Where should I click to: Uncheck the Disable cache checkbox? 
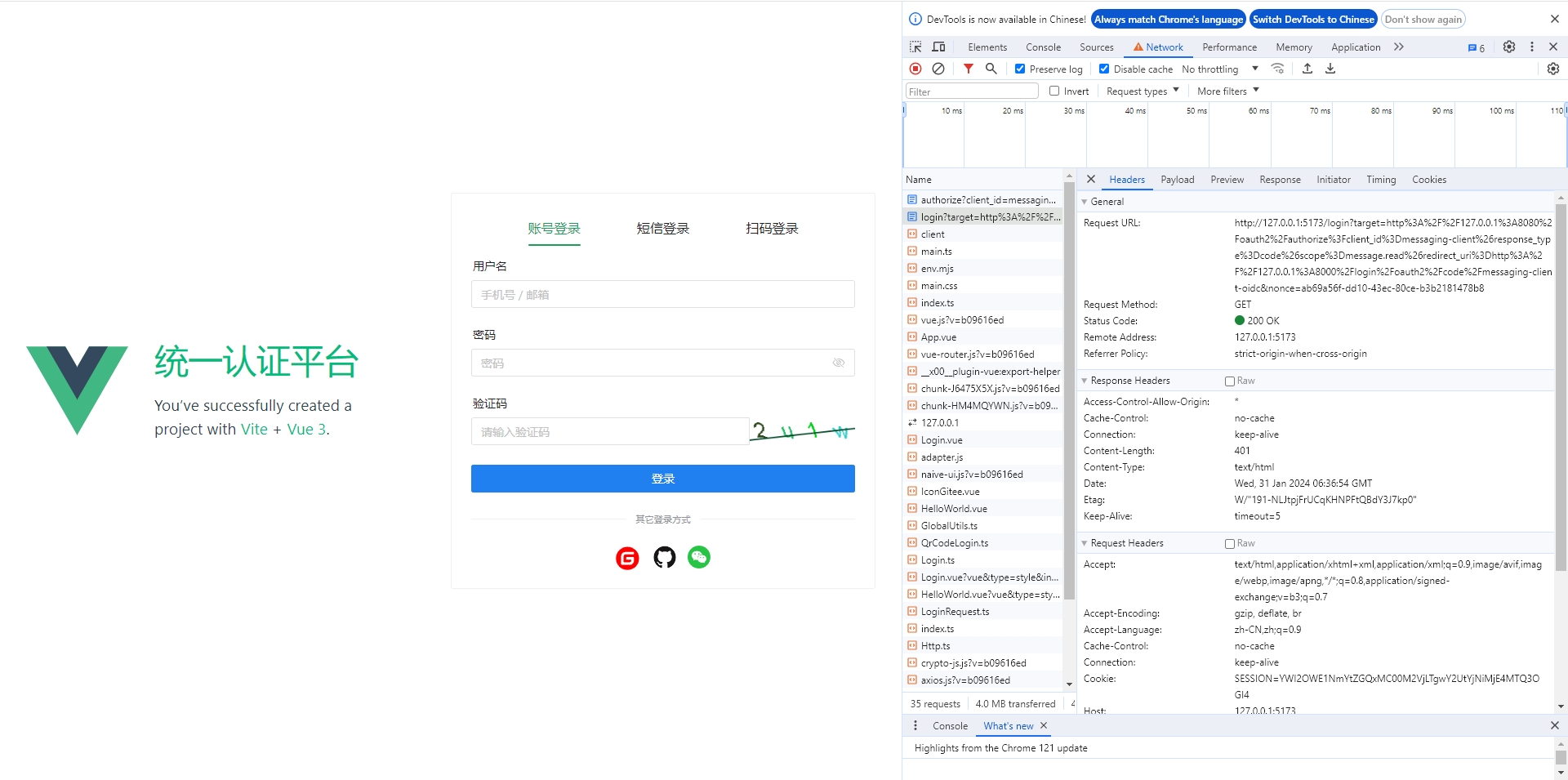[x=1104, y=69]
